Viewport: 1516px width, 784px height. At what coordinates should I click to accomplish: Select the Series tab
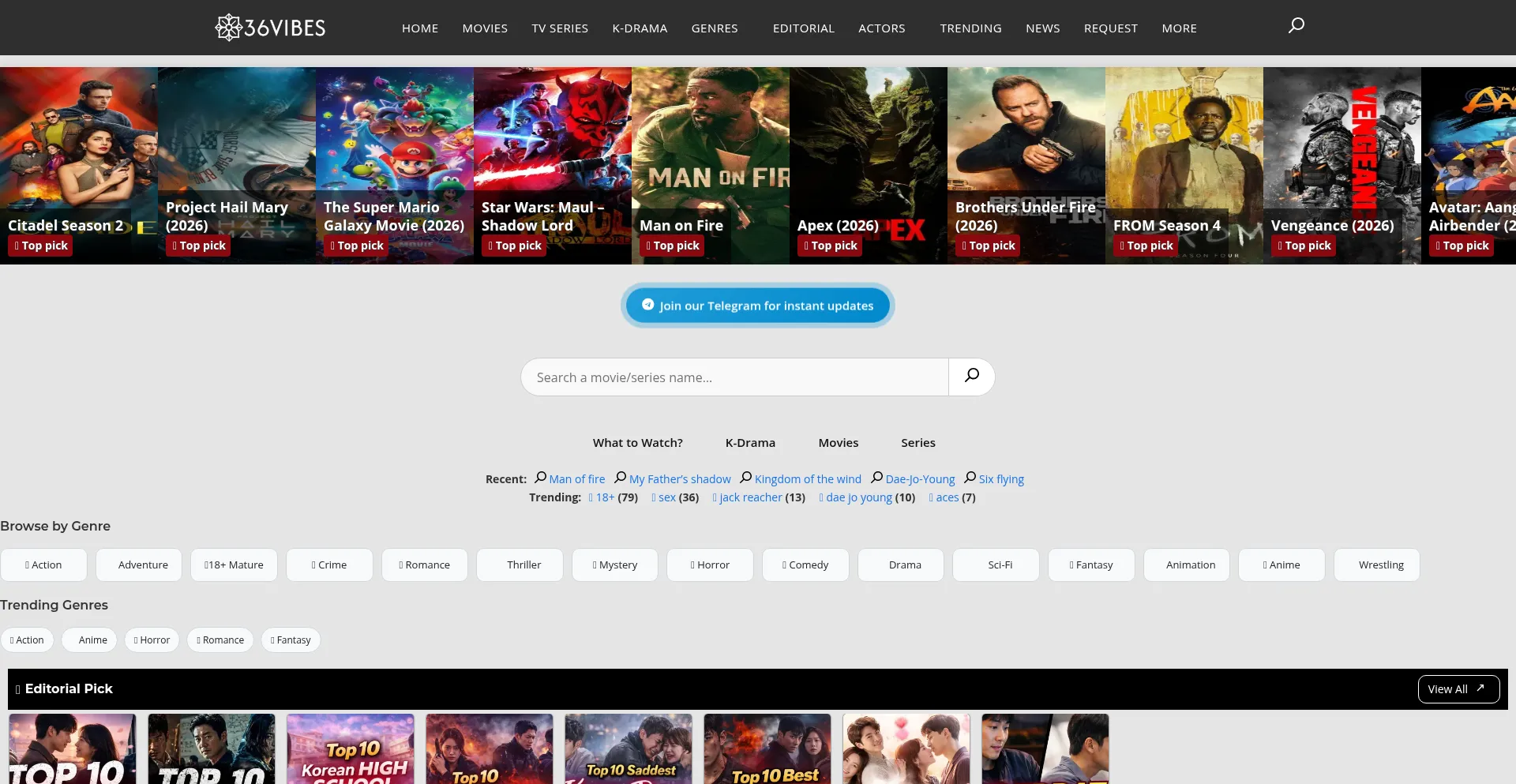pyautogui.click(x=918, y=443)
